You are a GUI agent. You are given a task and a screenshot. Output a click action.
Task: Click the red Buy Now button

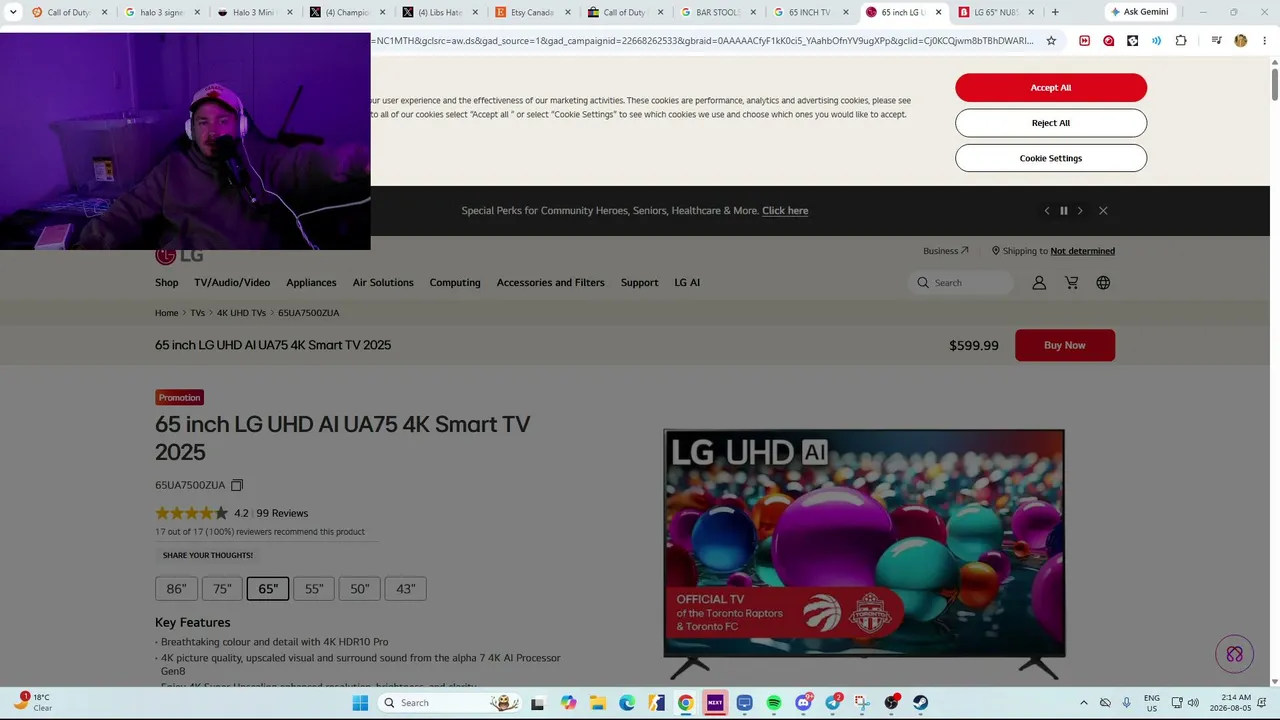click(x=1065, y=345)
